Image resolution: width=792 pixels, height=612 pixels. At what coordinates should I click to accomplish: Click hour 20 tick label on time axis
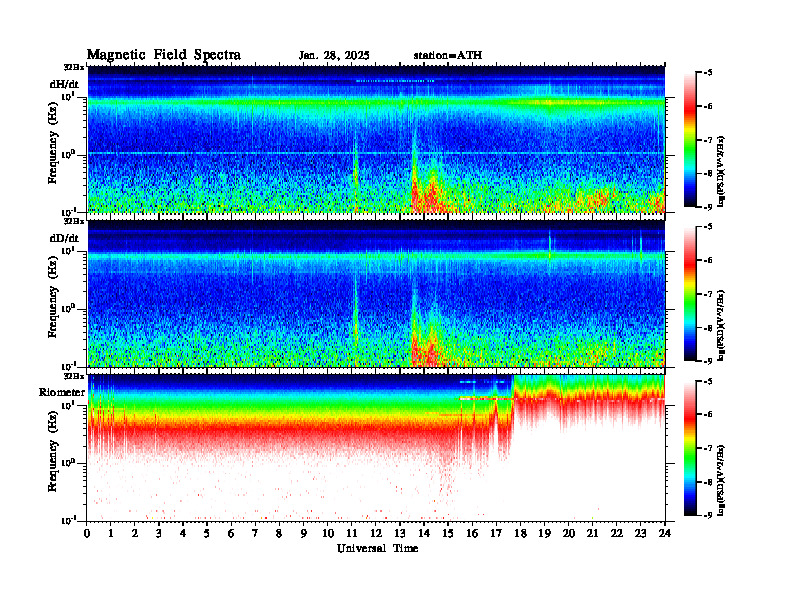click(x=569, y=534)
